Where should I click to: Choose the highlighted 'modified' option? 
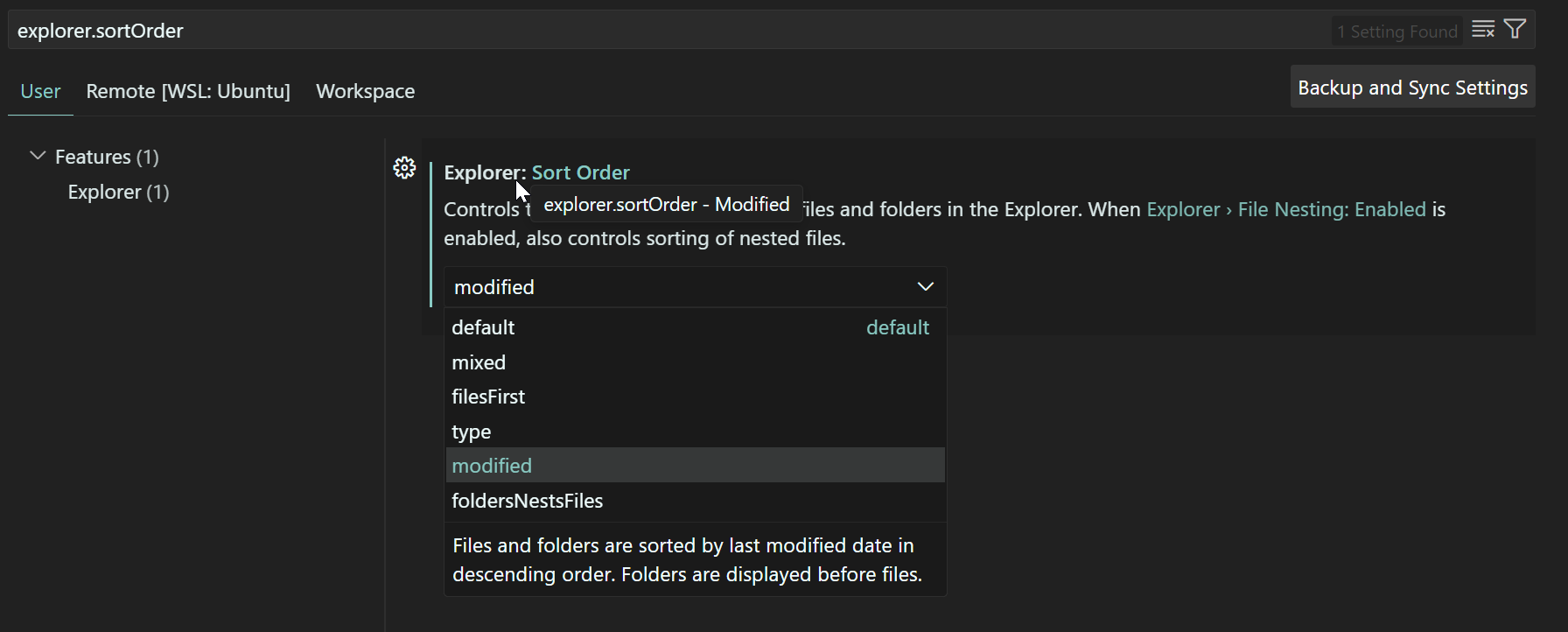point(492,466)
